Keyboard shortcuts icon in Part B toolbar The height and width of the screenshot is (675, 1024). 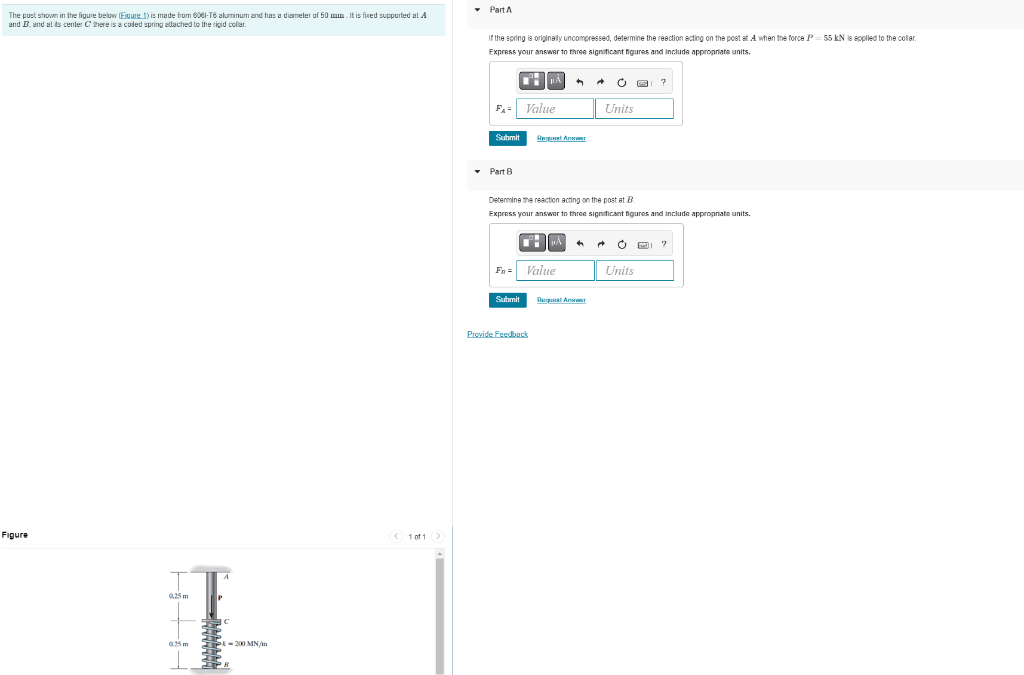click(644, 245)
